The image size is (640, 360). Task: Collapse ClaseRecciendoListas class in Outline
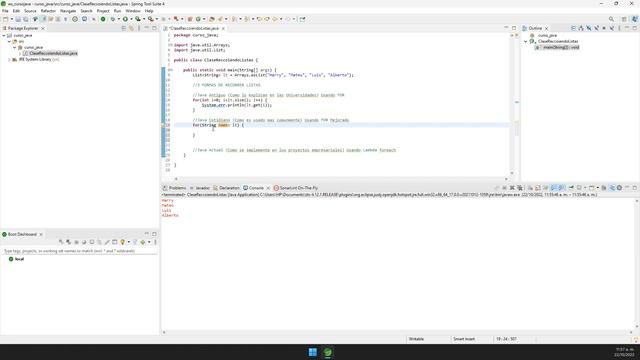click(x=526, y=41)
